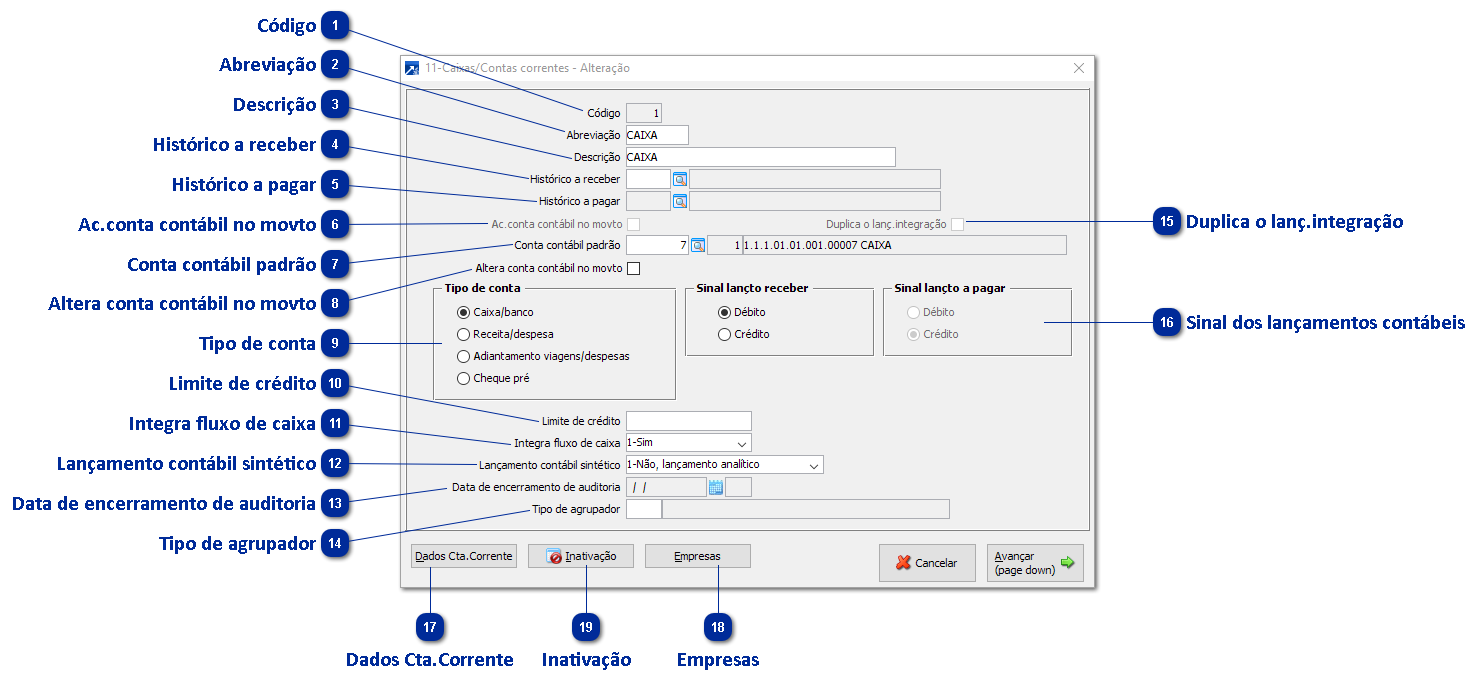This screenshot has height=688, width=1481.
Task: Click Avançar (page down) button
Action: (1035, 563)
